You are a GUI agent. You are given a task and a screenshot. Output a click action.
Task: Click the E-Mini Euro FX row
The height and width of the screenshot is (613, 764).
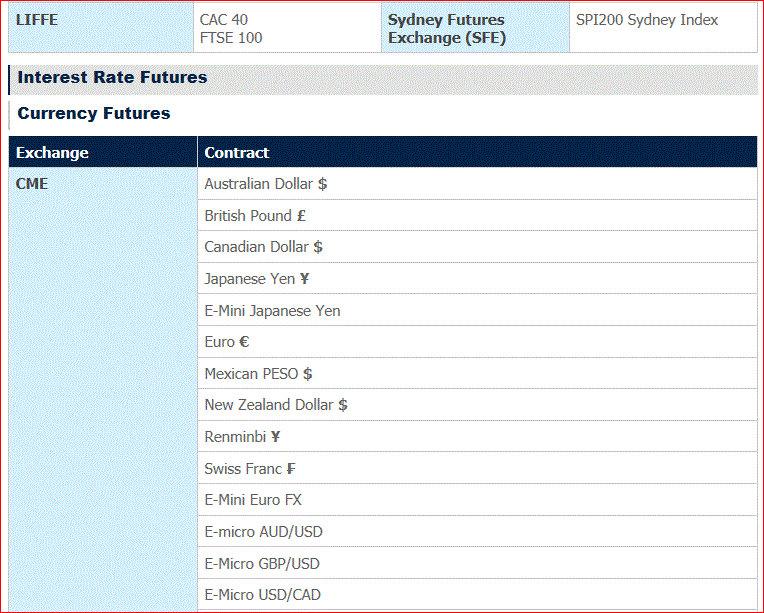pos(478,500)
